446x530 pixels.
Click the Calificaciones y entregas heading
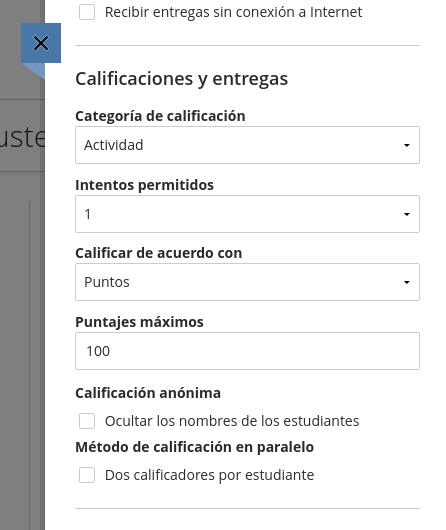(182, 79)
